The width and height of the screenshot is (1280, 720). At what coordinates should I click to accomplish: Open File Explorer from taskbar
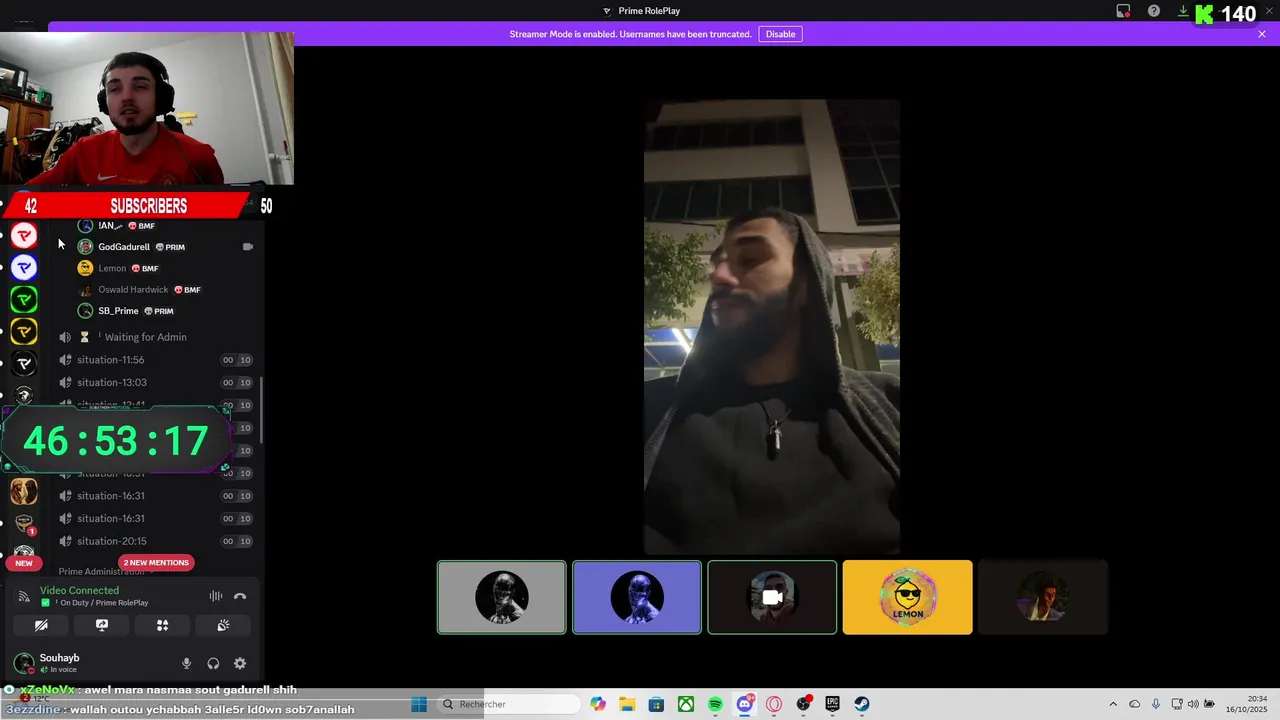(x=627, y=704)
